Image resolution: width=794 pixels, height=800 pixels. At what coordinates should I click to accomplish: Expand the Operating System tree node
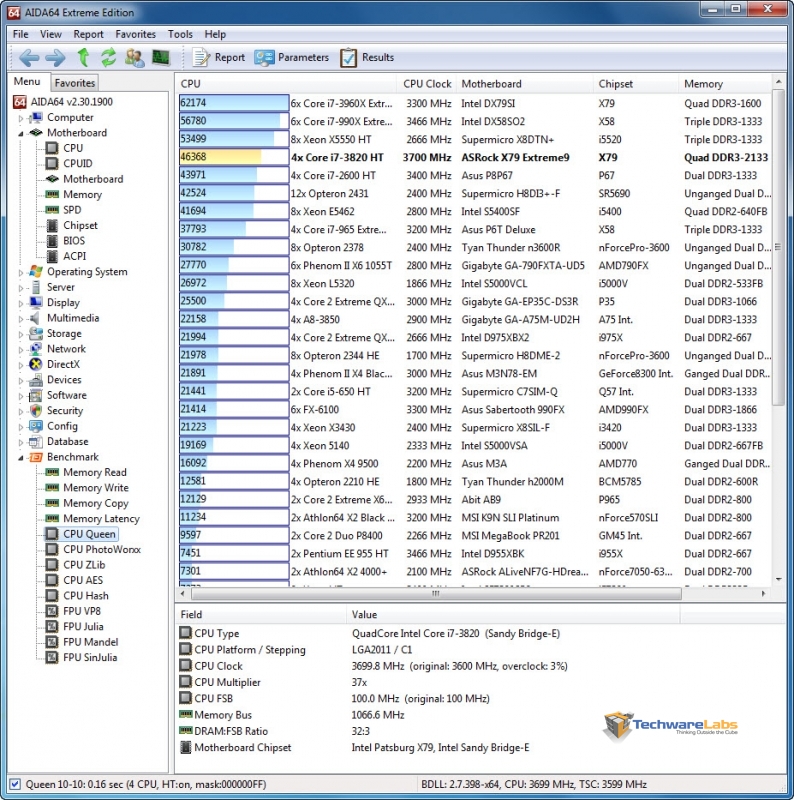pyautogui.click(x=20, y=272)
